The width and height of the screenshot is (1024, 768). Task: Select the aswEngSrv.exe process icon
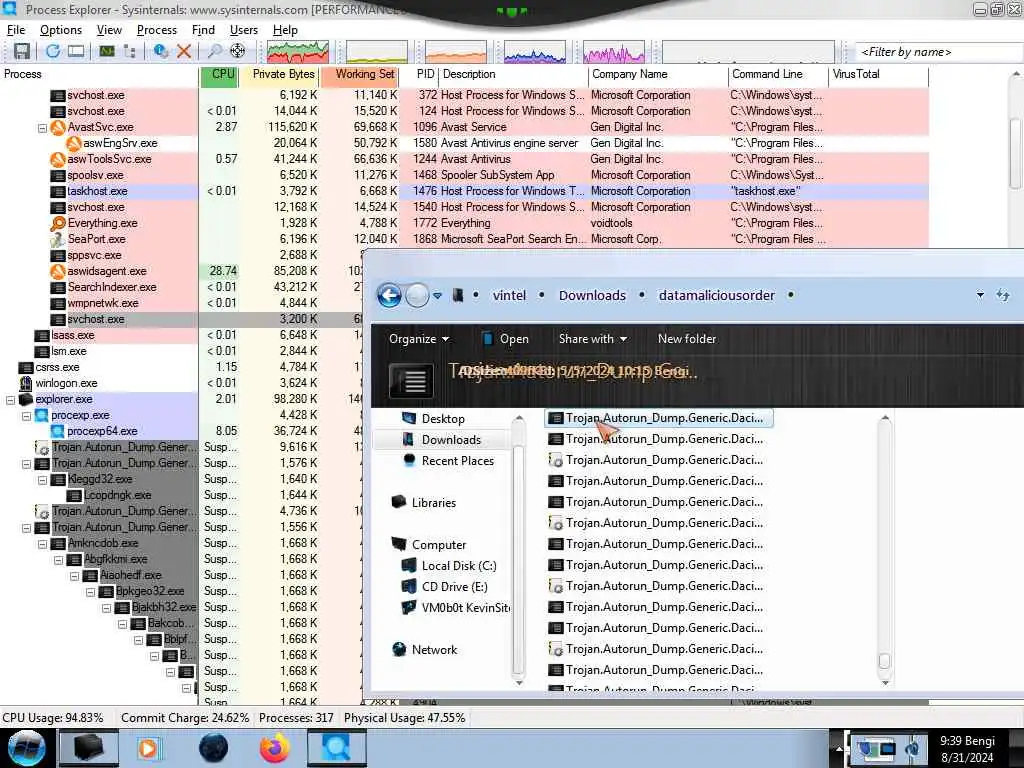74,143
